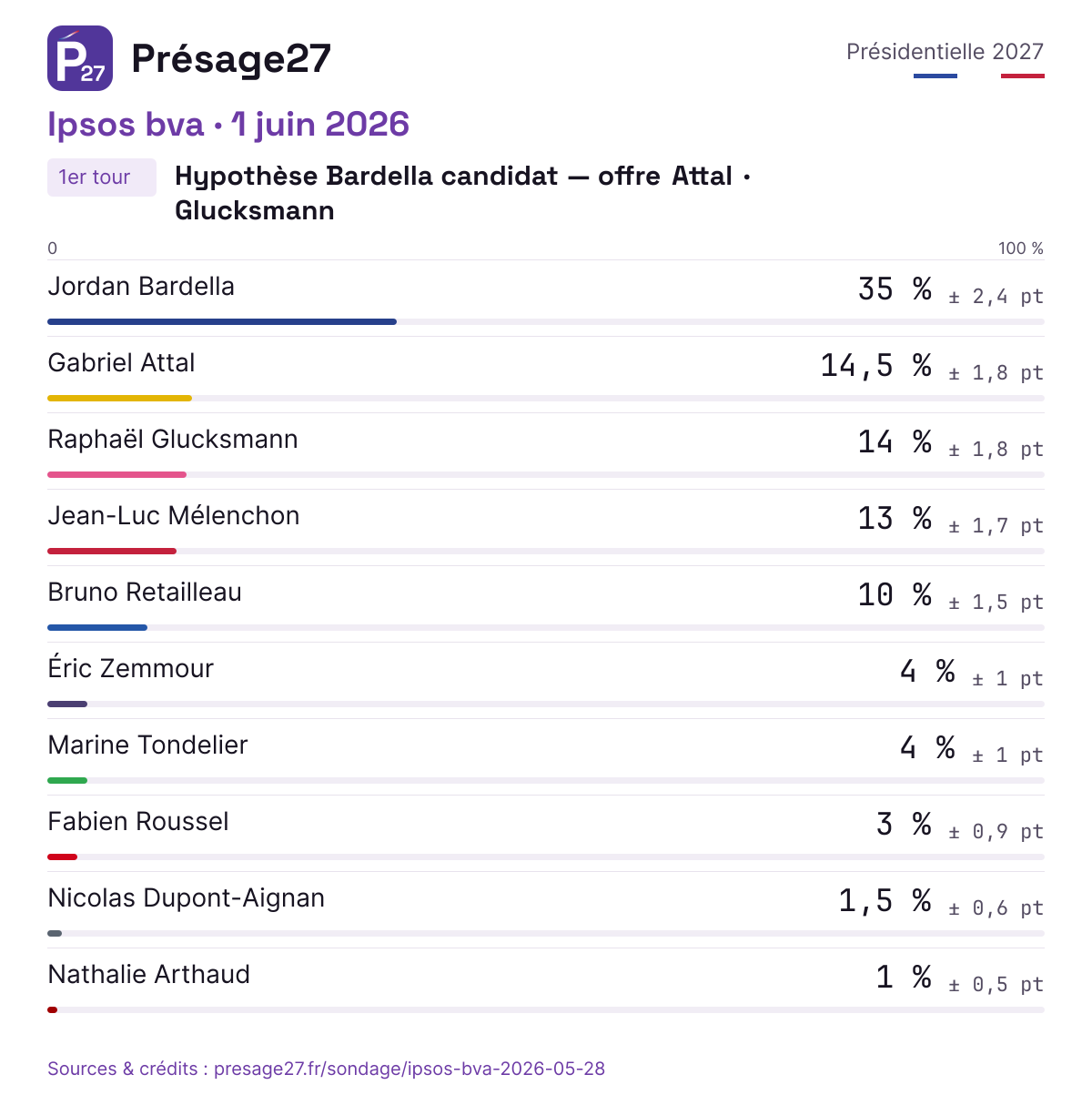This screenshot has width=1092, height=1105.
Task: Click the 35 % score for Bardella
Action: click(895, 289)
